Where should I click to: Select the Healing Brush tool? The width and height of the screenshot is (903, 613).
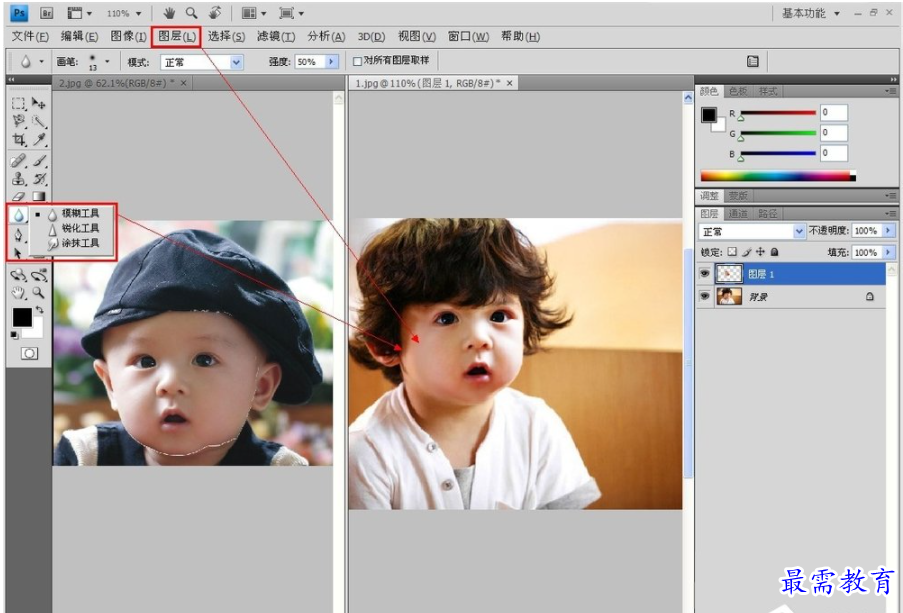coord(18,160)
